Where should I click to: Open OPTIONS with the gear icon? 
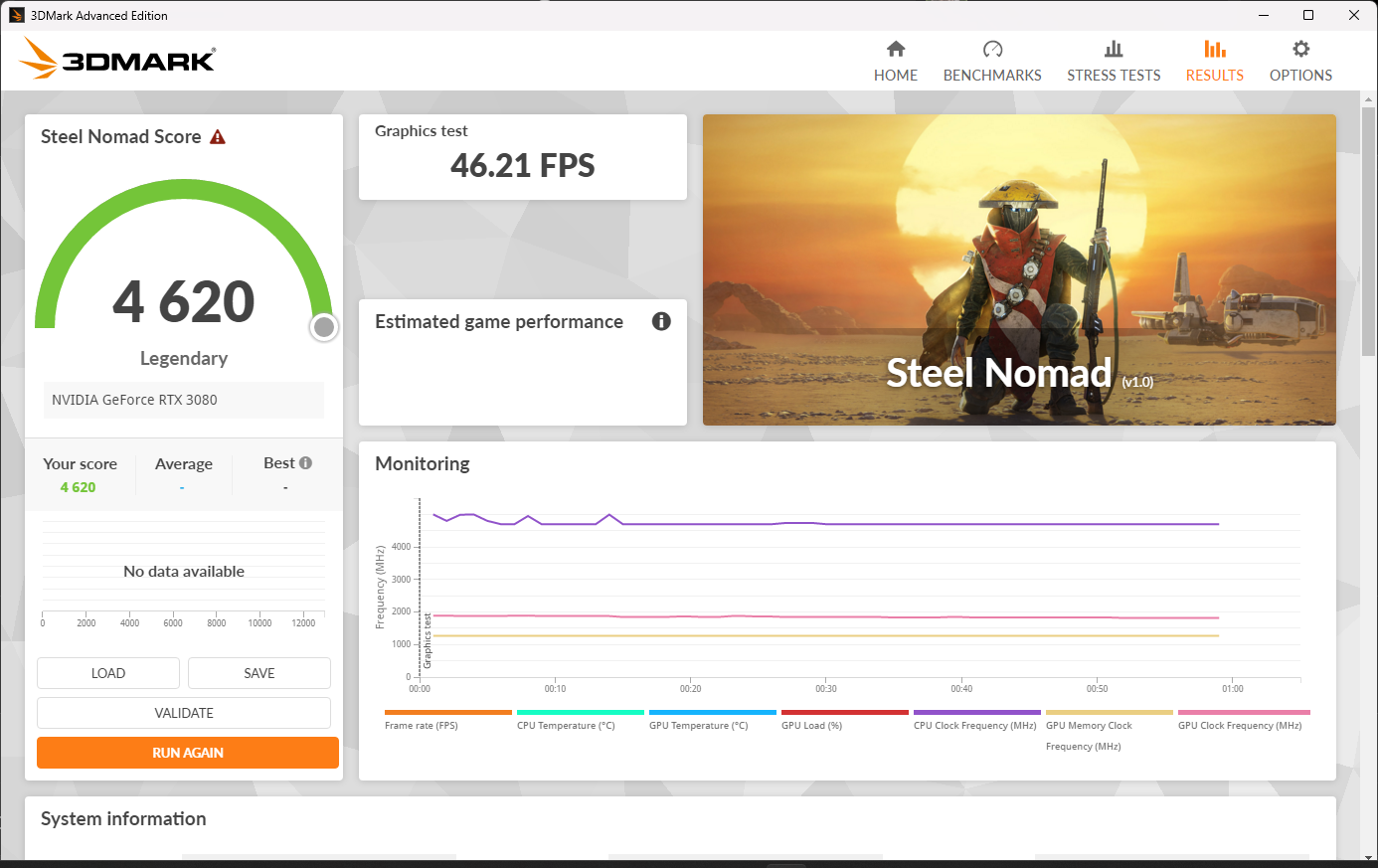point(1300,47)
